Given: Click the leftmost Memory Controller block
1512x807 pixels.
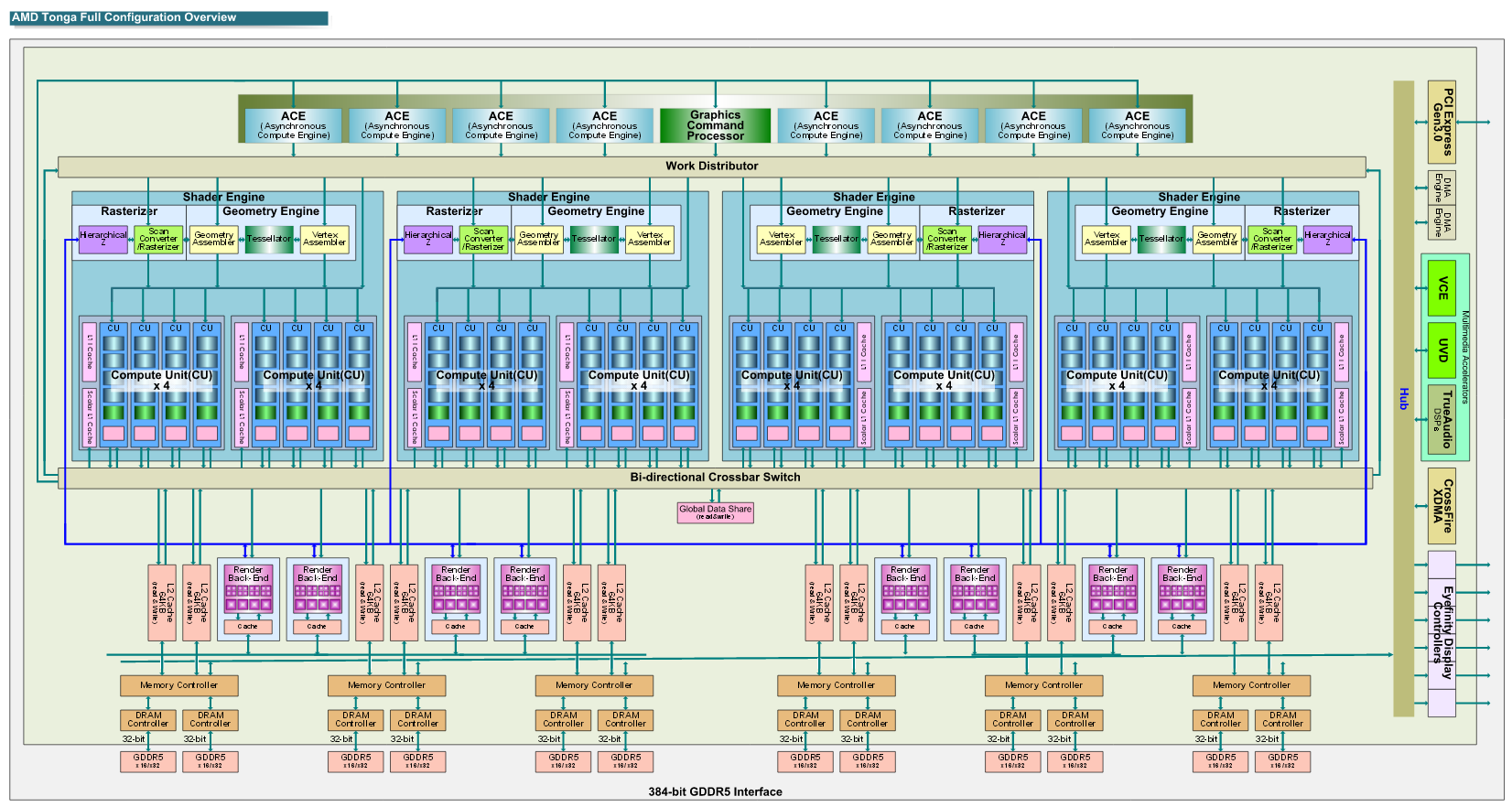Looking at the screenshot, I should point(179,685).
